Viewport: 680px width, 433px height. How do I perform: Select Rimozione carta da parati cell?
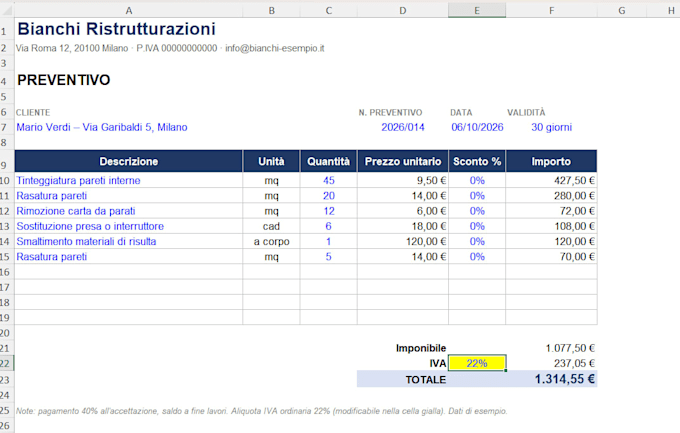(128, 211)
